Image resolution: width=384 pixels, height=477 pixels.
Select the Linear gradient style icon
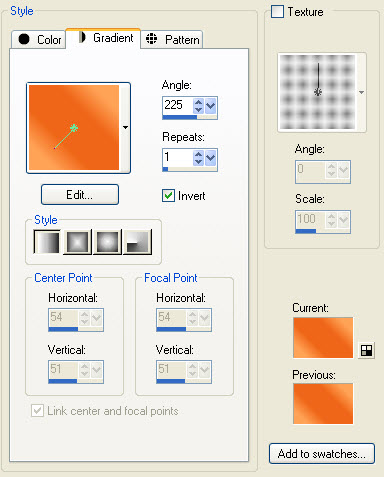point(47,242)
